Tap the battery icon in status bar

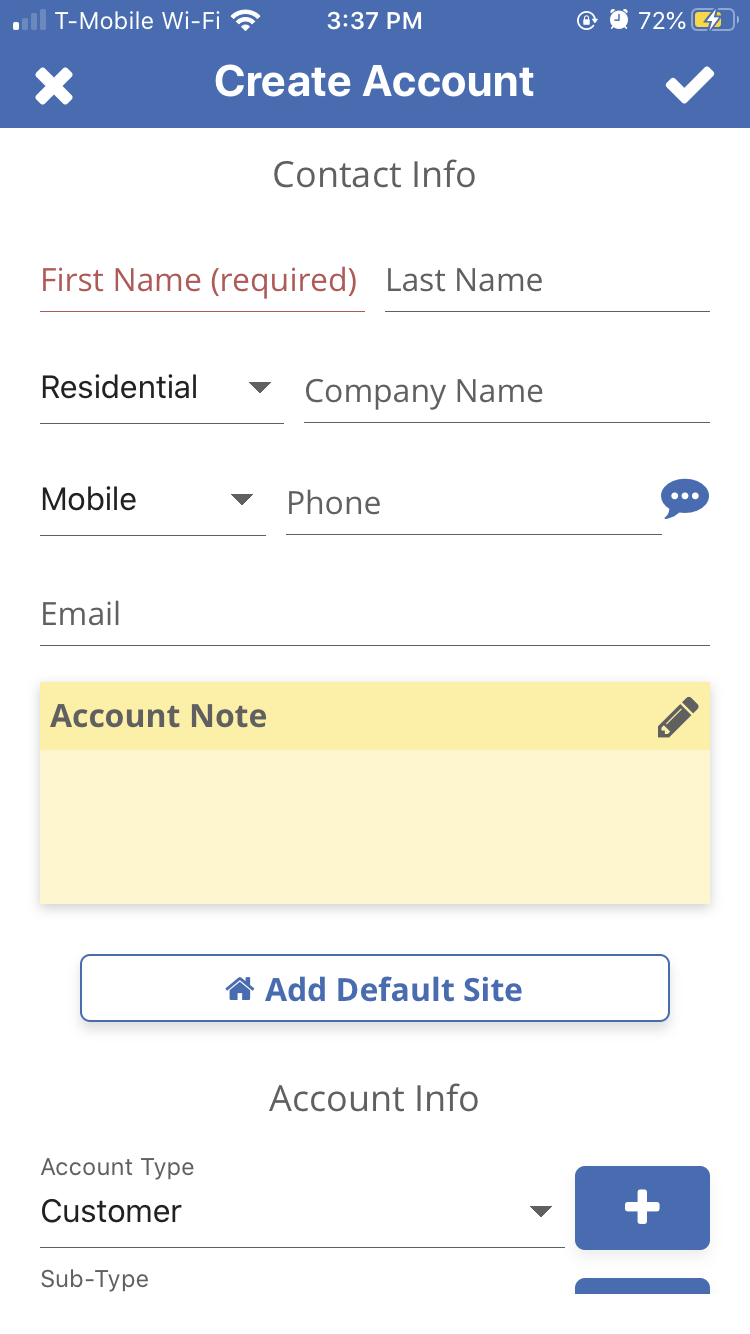click(x=714, y=20)
